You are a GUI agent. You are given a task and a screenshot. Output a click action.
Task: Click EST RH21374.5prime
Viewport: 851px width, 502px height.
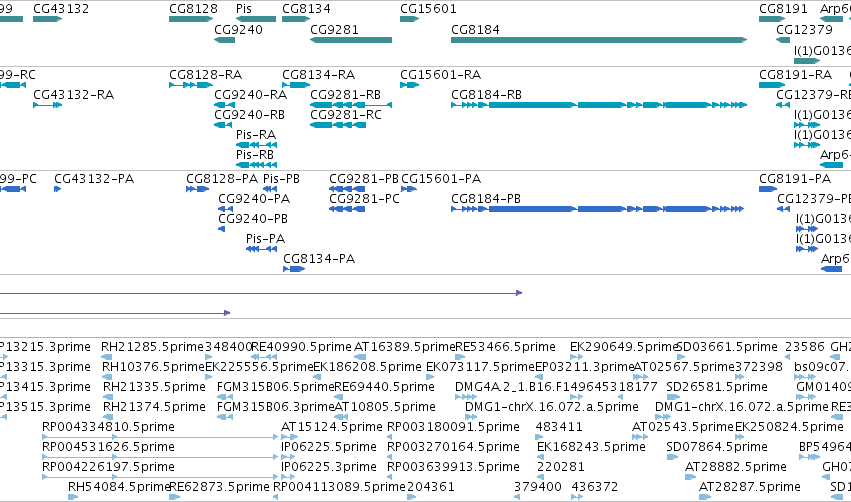109,417
